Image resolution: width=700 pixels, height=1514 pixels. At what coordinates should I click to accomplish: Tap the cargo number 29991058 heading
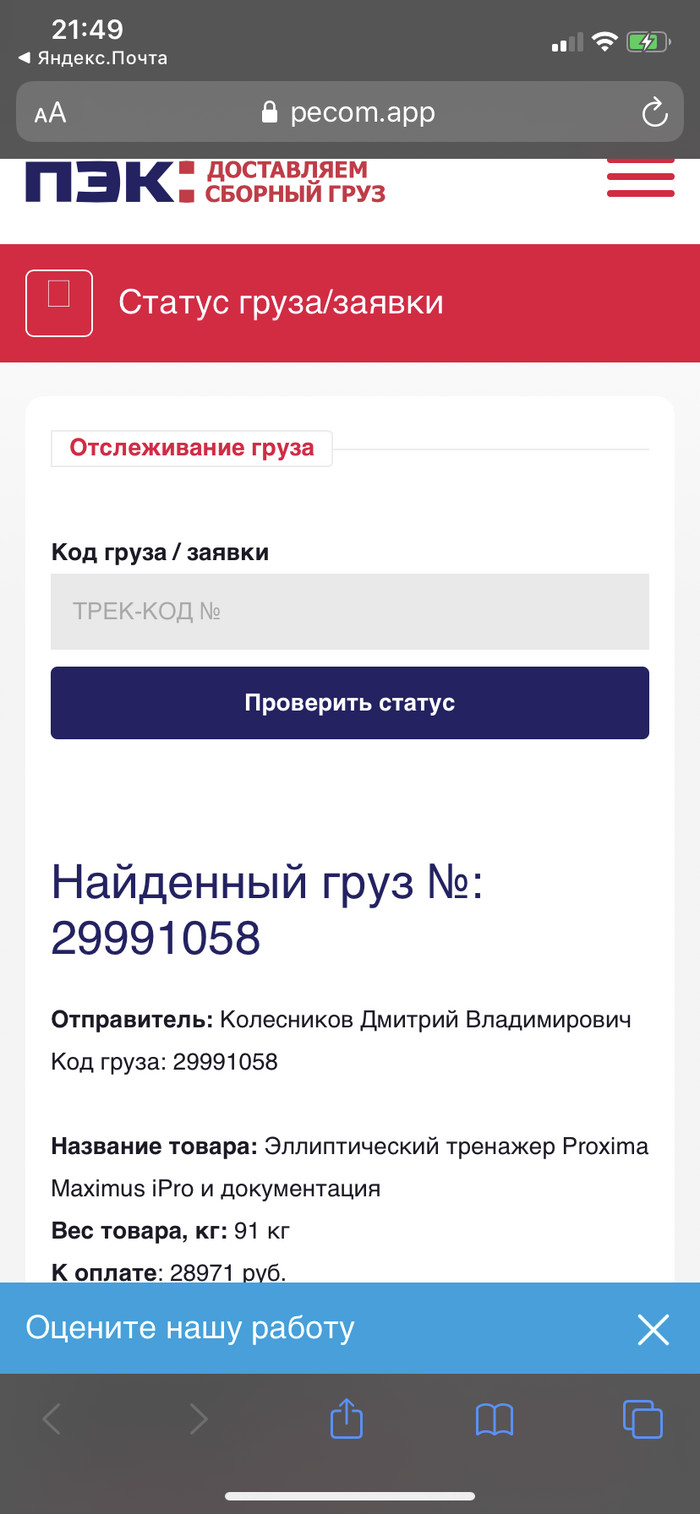156,938
